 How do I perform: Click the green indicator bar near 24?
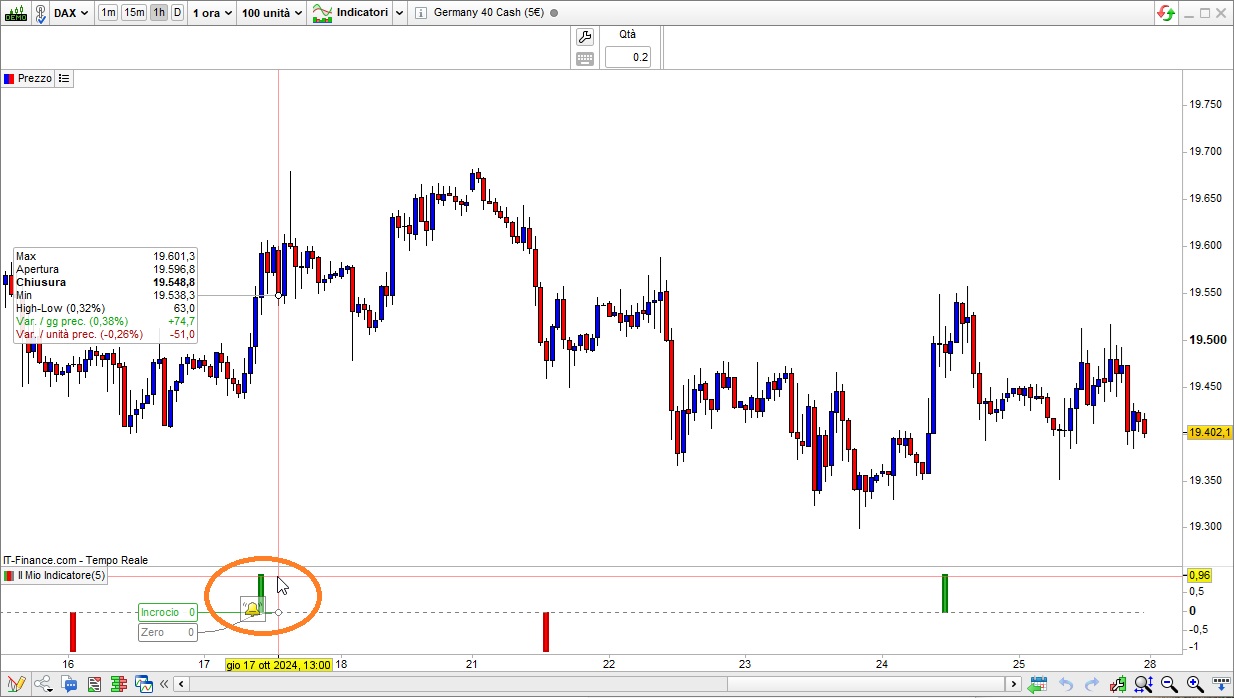[x=944, y=593]
